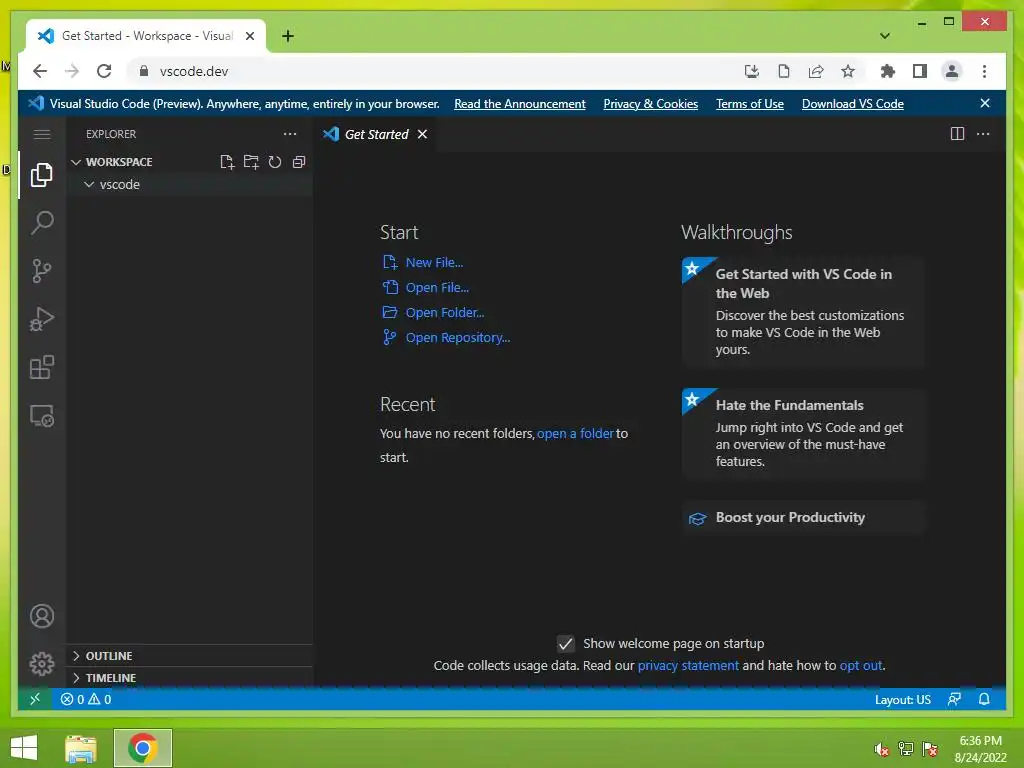
Task: Open errors and warnings status indicator
Action: [x=86, y=699]
